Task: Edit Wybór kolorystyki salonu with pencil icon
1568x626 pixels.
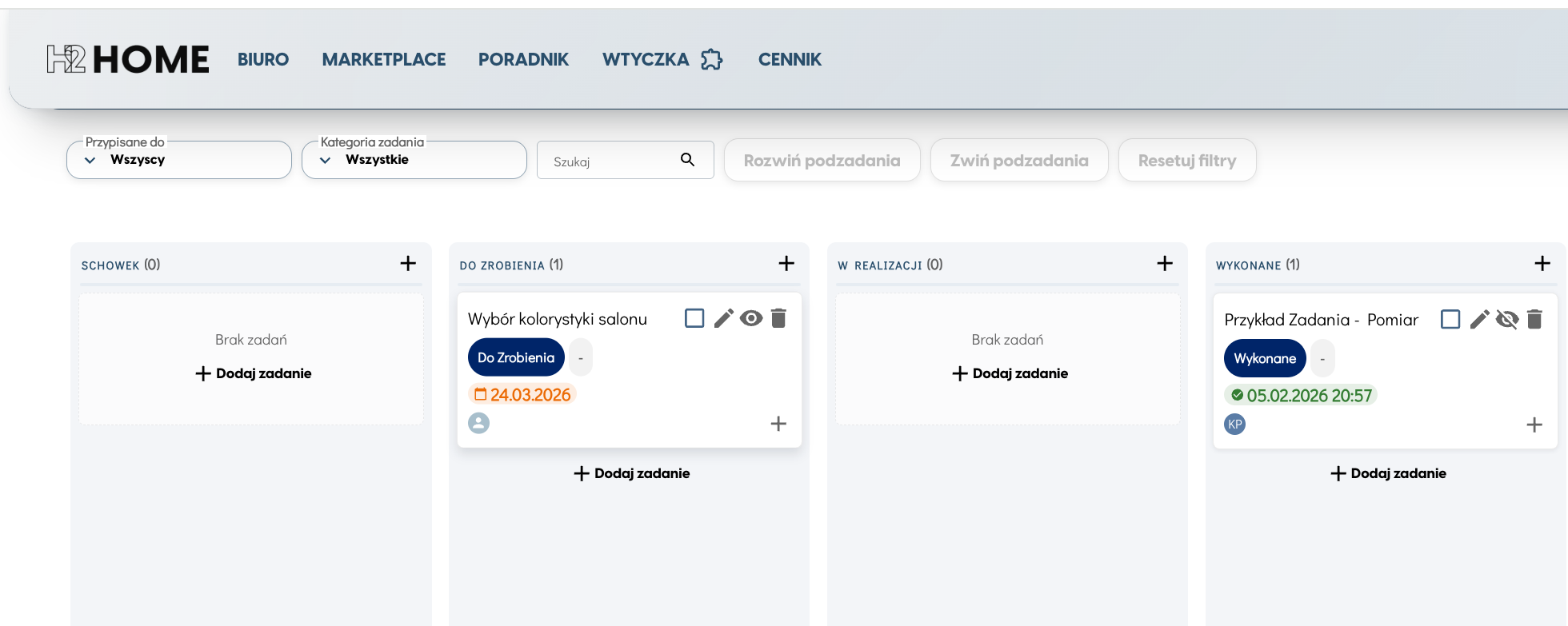Action: [x=723, y=318]
